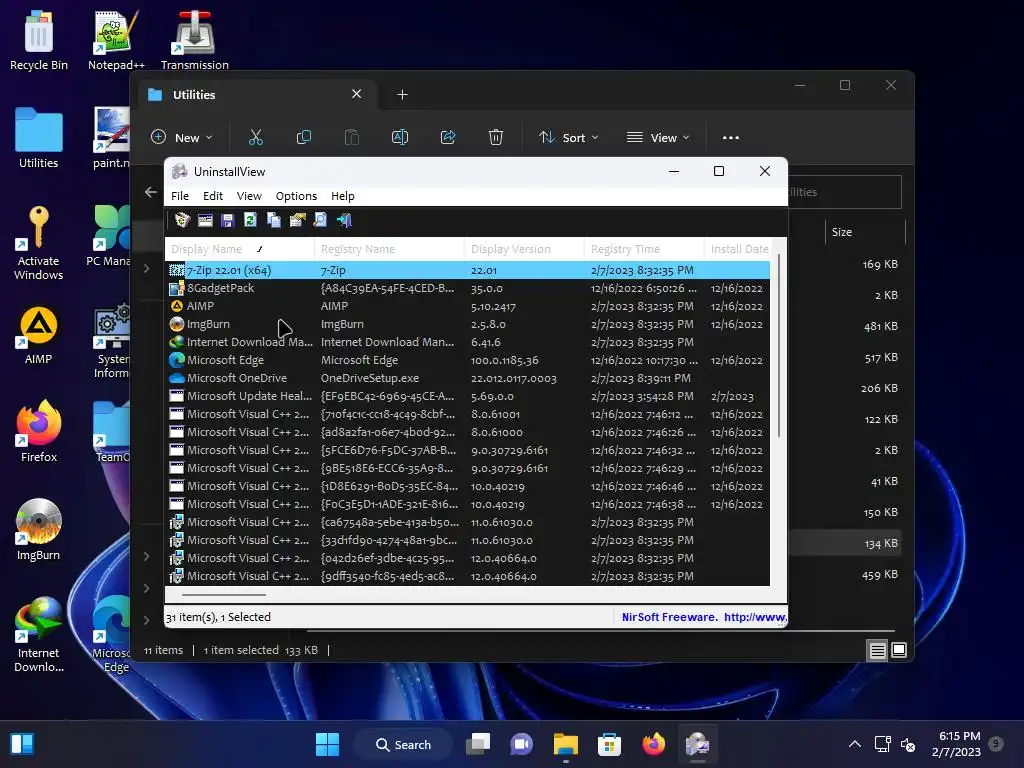Click the Find magnifier icon in UninstallView toolbar

pyautogui.click(x=320, y=220)
